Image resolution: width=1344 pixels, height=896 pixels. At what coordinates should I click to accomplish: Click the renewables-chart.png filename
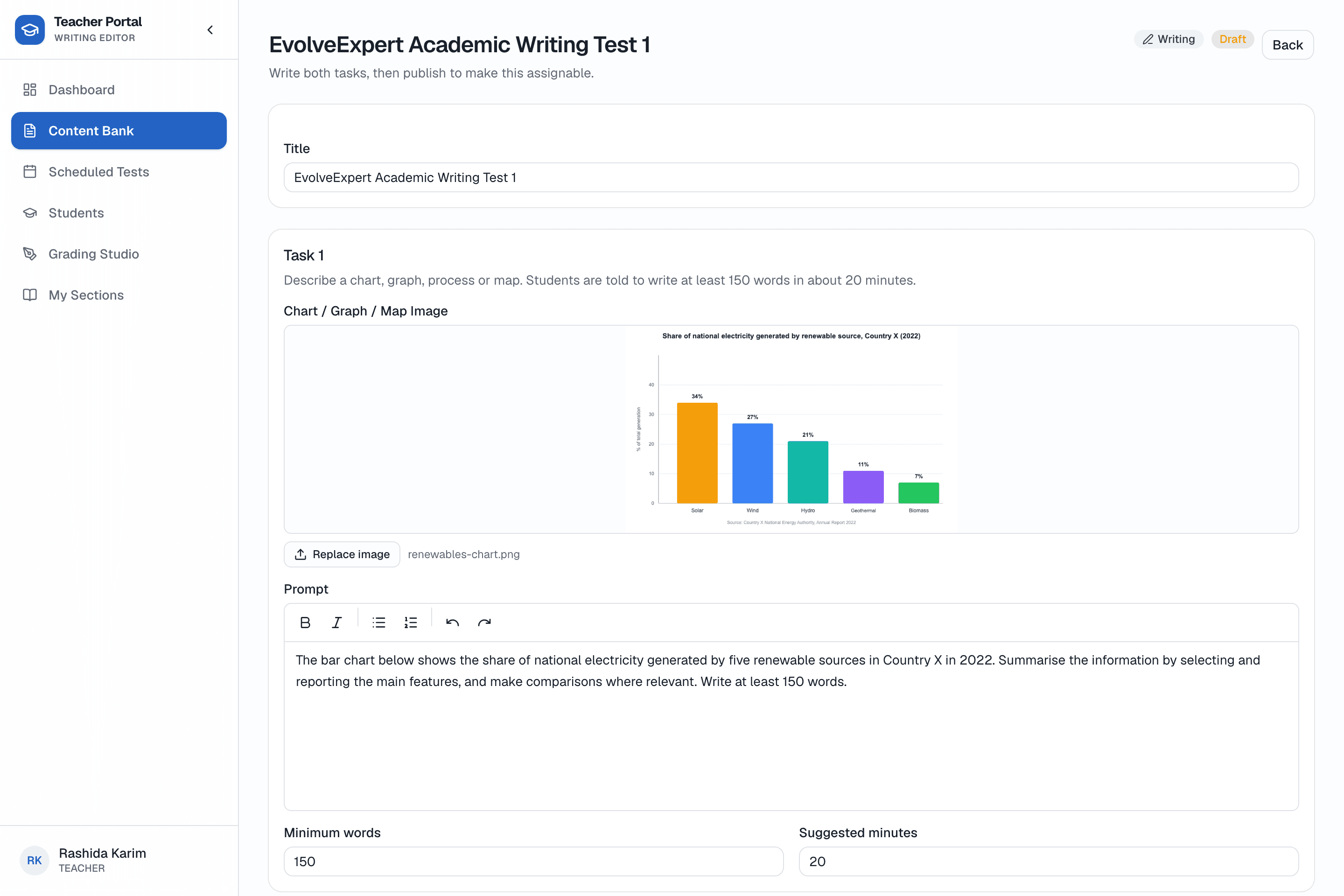coord(464,554)
